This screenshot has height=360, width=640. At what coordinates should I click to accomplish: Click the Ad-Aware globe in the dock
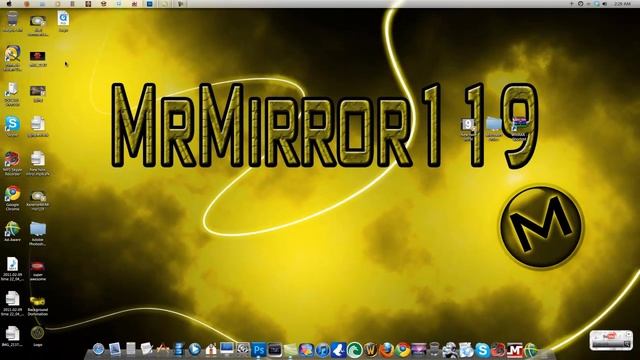[x=530, y=350]
